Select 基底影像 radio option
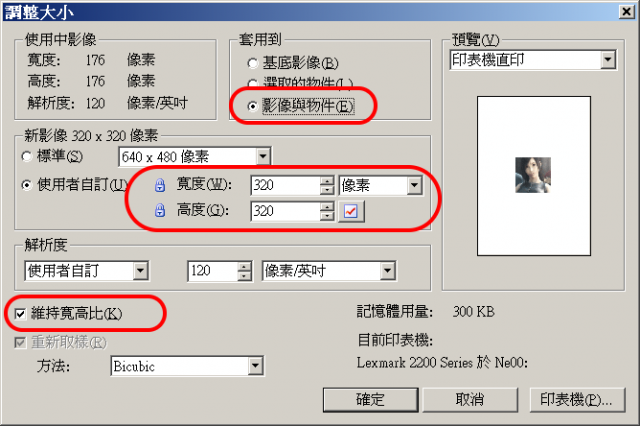Screen dimensions: 640x426 [x=253, y=63]
